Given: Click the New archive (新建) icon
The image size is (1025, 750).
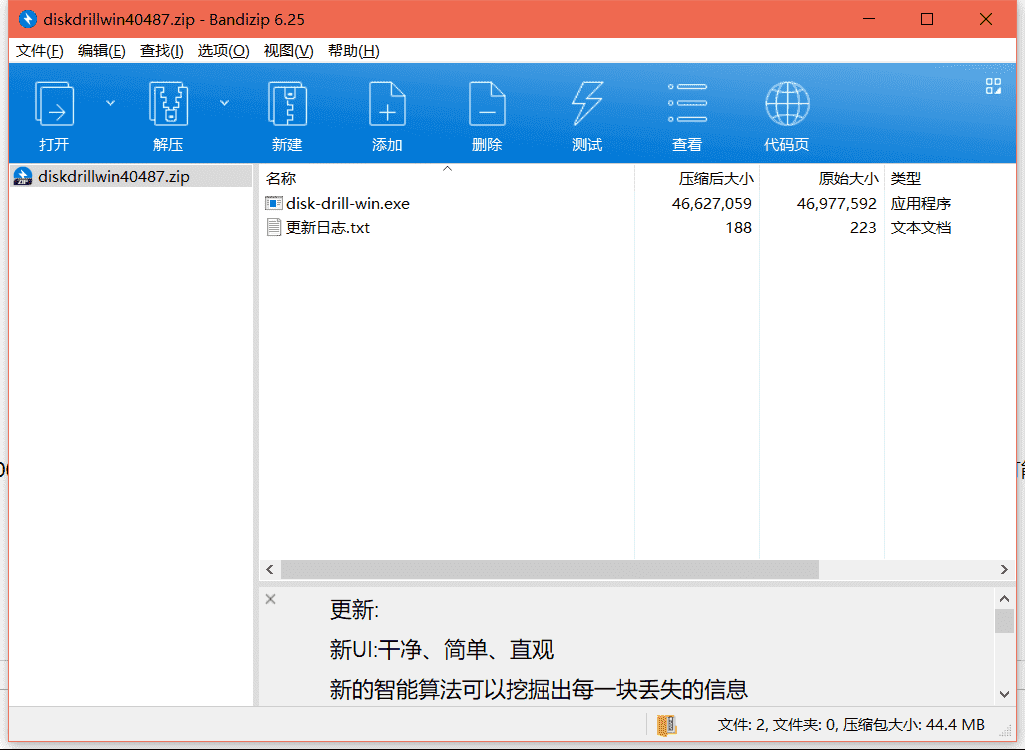Looking at the screenshot, I should click(x=287, y=104).
